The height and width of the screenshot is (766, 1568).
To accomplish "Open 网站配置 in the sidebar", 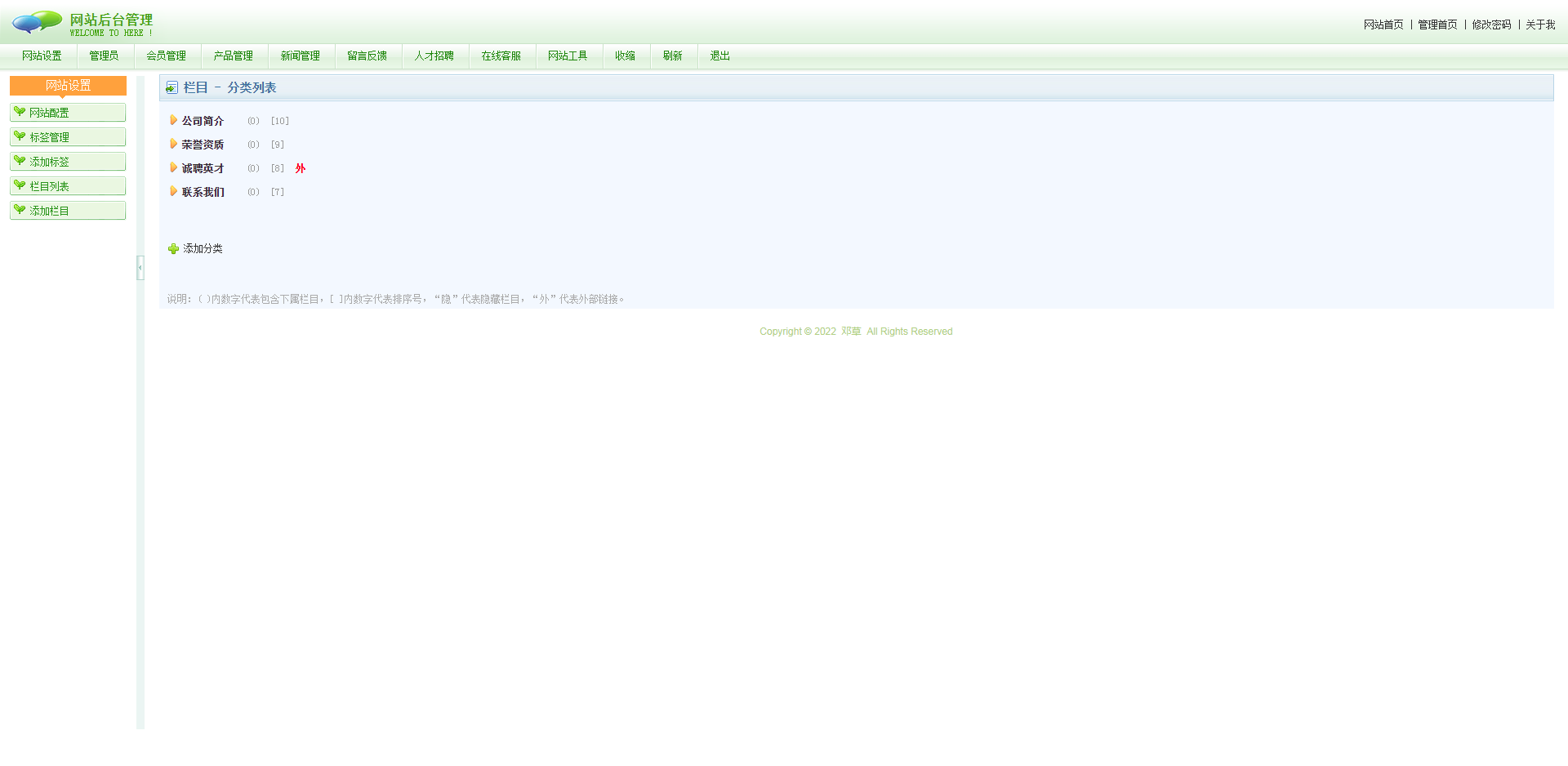I will point(68,113).
